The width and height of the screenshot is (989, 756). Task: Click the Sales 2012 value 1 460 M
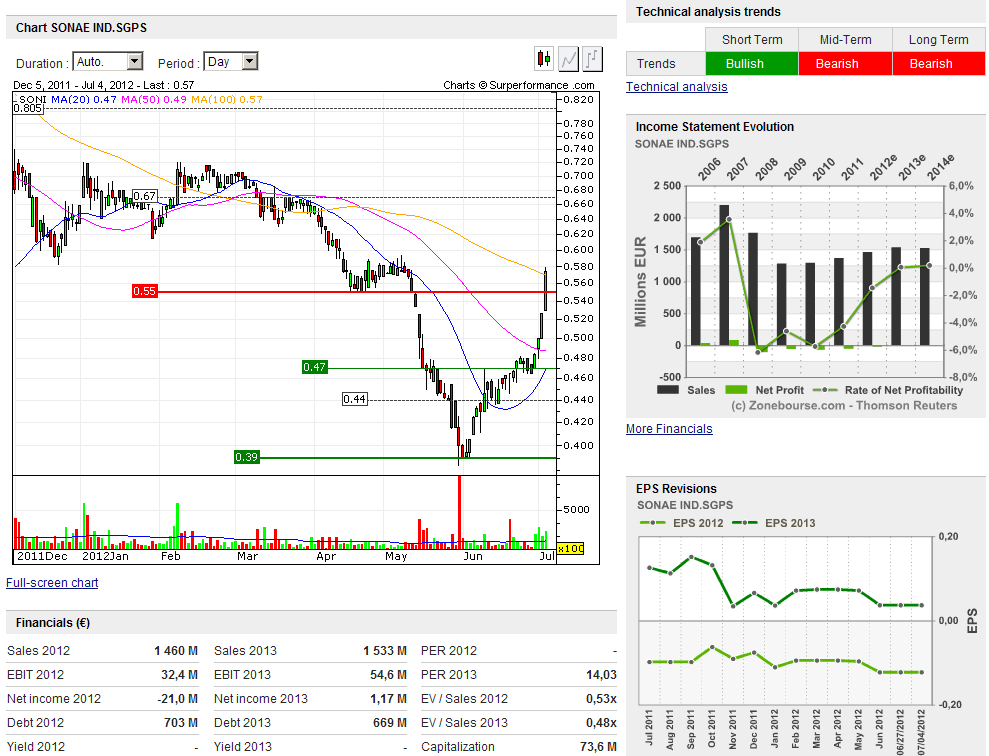[176, 651]
